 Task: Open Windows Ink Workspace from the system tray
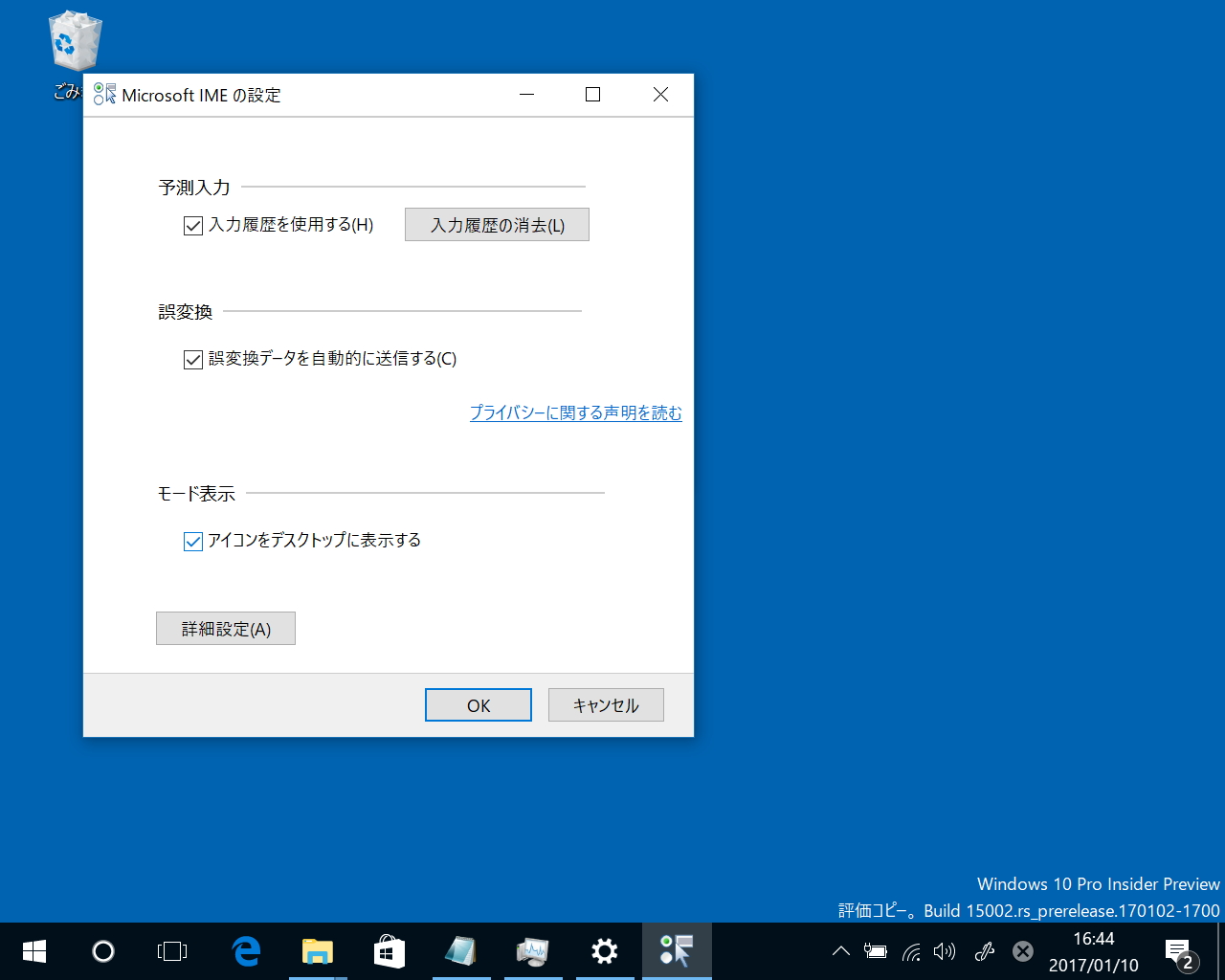[985, 950]
